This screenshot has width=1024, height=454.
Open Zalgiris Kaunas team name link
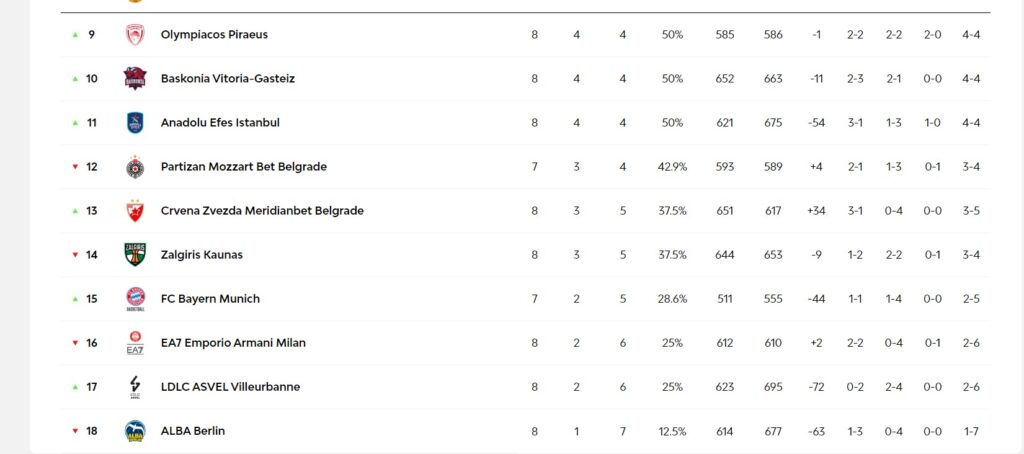coord(201,255)
